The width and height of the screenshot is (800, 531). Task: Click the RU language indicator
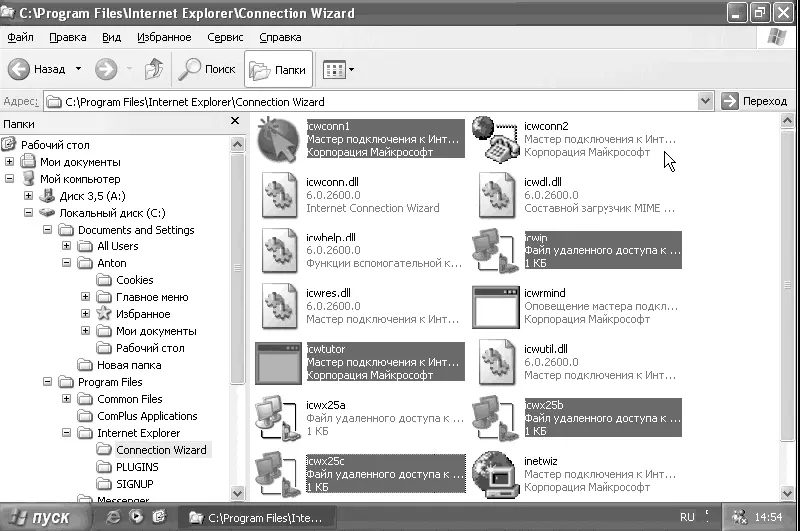pyautogui.click(x=687, y=517)
